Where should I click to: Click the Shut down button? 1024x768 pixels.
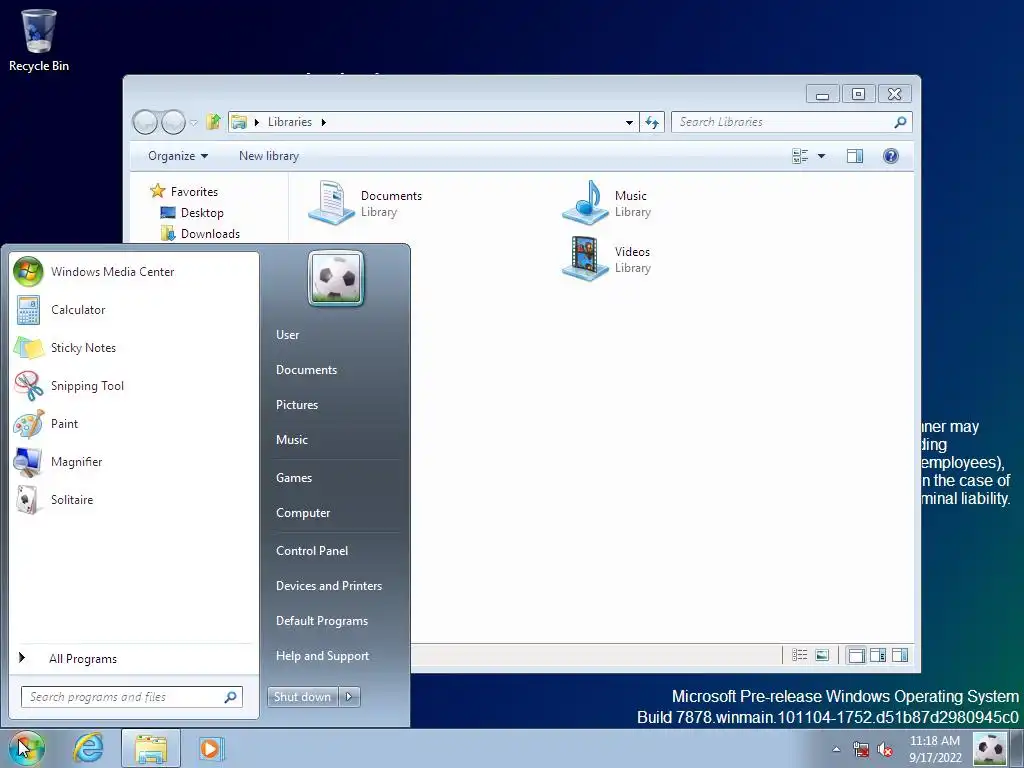(x=303, y=697)
